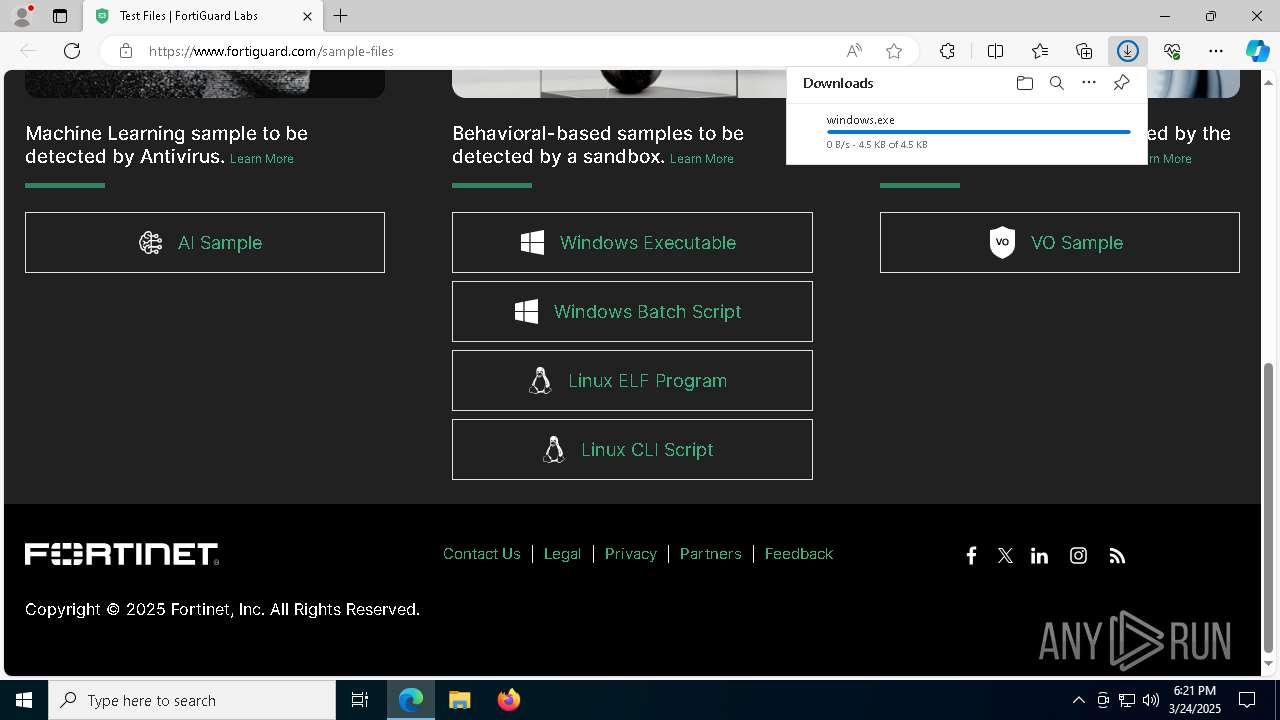
Task: Click the windows.exe download progress bar
Action: (x=978, y=132)
